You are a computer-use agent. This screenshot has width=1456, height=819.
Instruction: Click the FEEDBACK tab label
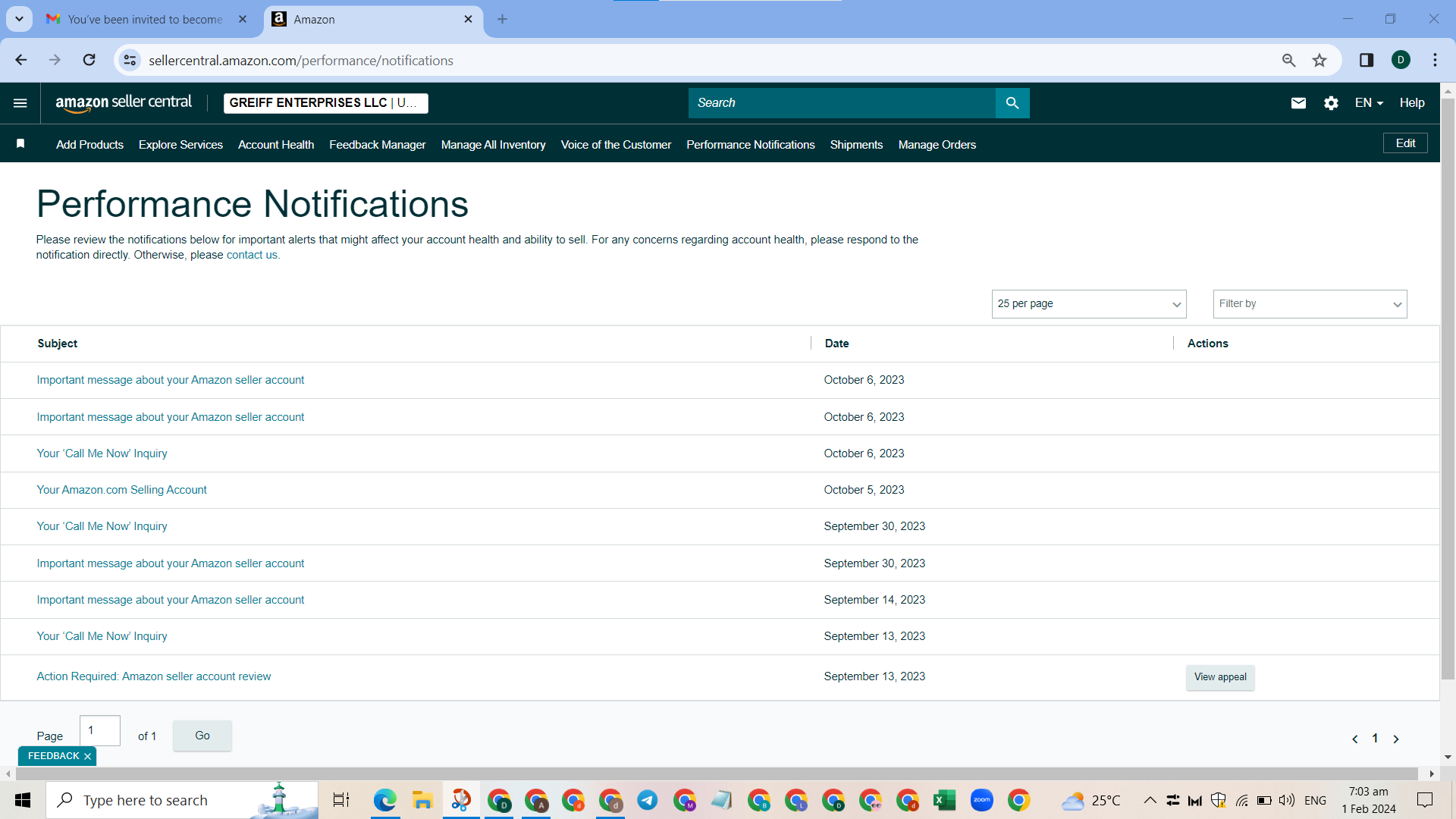(53, 756)
